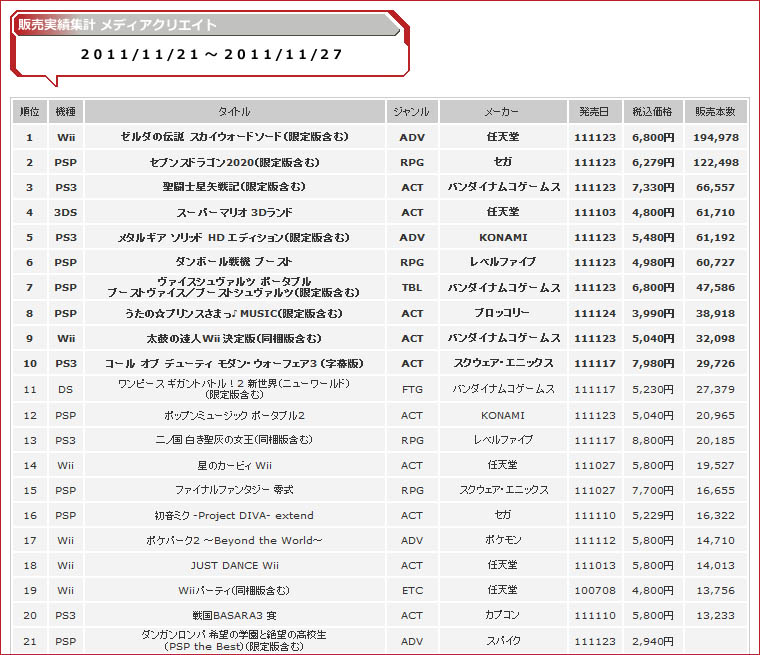Click the メーカー column header
The image size is (760, 655).
[x=503, y=112]
